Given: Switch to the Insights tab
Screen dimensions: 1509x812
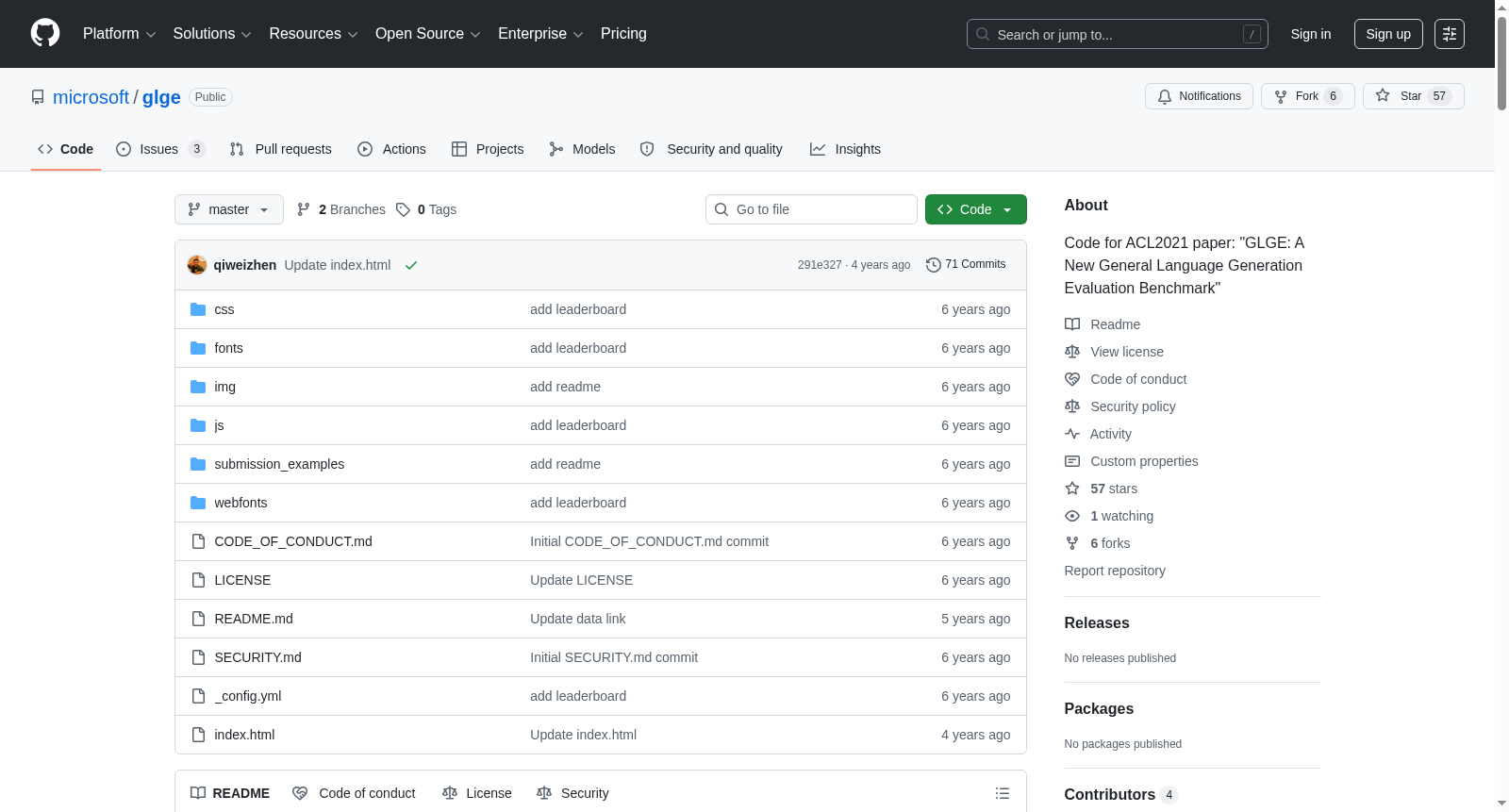Looking at the screenshot, I should pos(846,149).
